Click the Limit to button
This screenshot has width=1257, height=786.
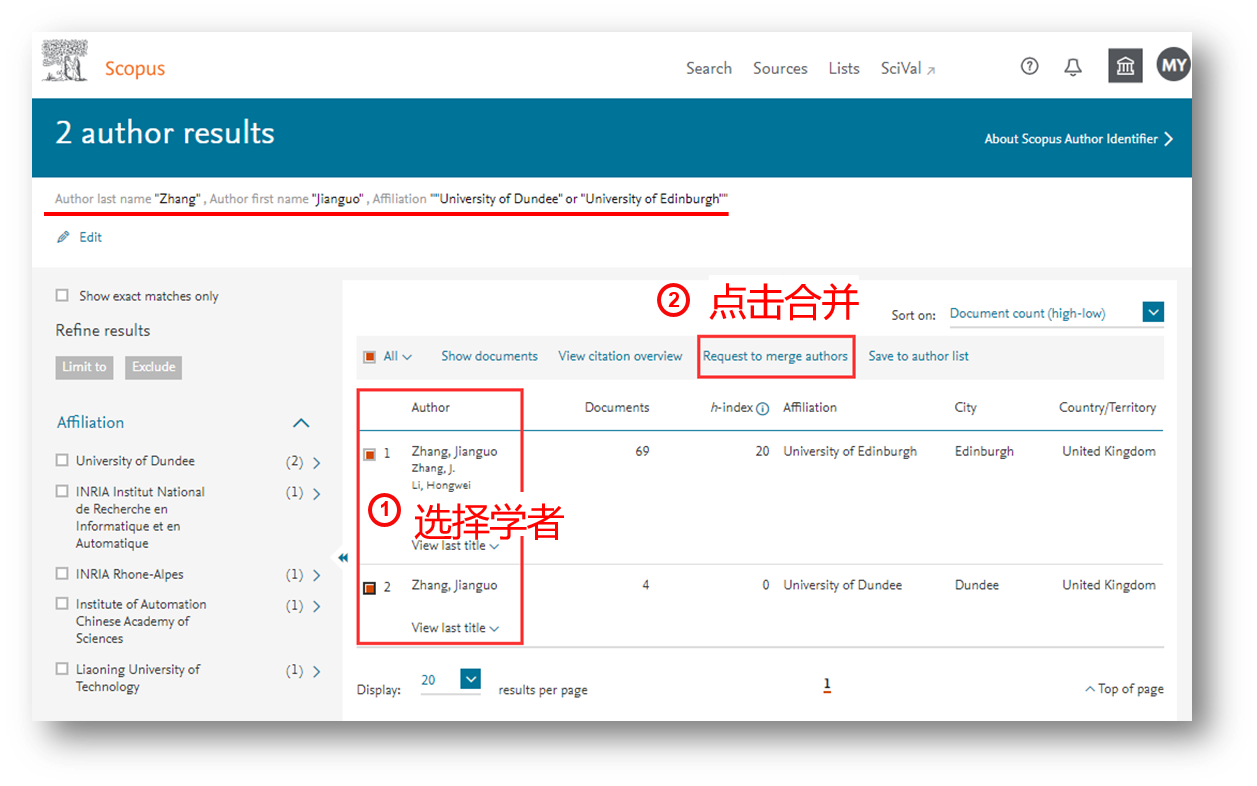pos(84,367)
